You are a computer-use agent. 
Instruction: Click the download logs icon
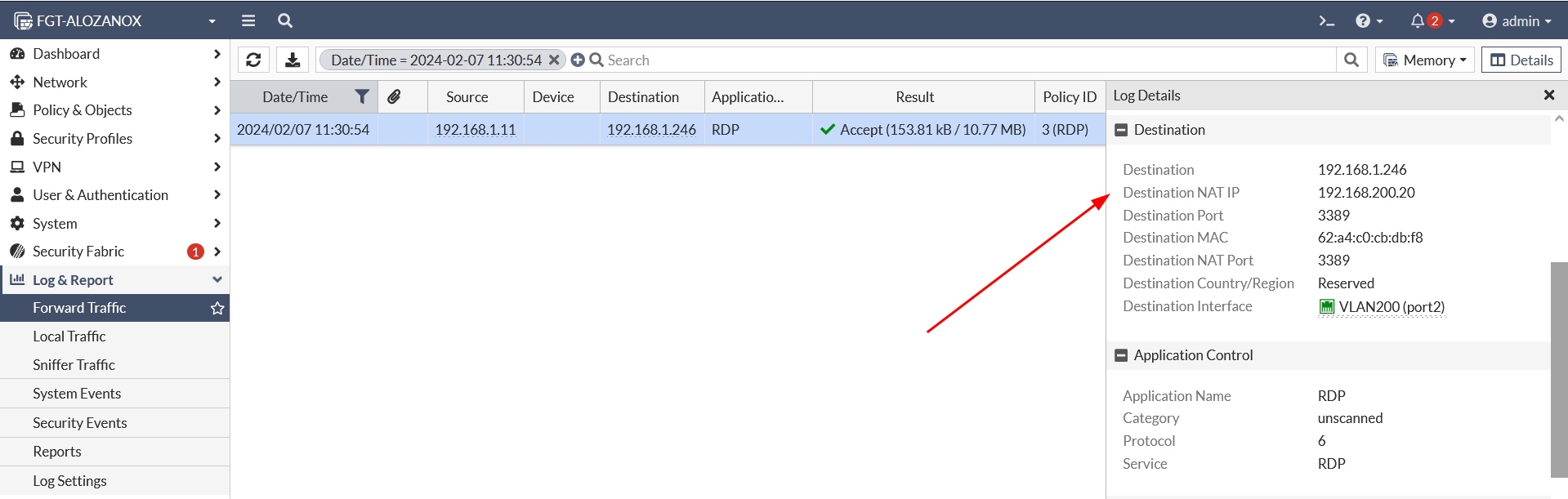click(x=293, y=60)
